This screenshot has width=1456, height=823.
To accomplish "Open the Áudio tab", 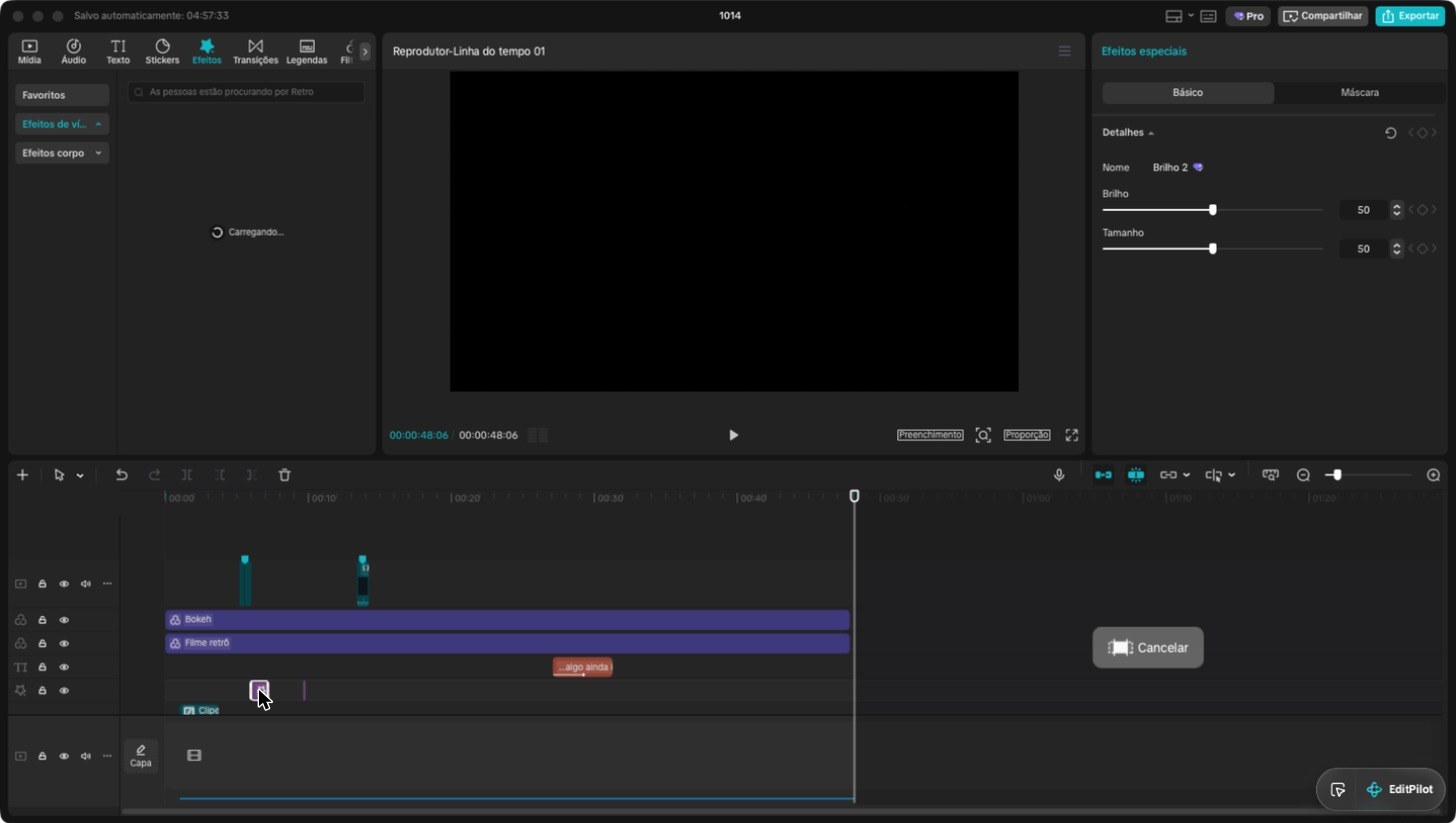I will click(x=73, y=52).
